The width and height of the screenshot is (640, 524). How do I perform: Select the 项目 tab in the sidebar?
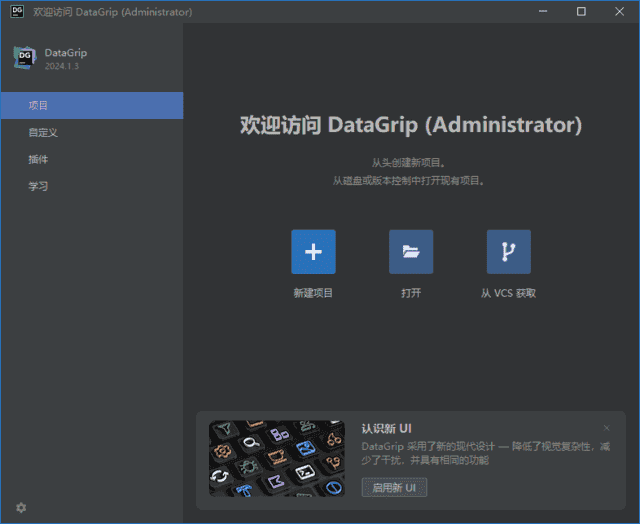(x=38, y=105)
